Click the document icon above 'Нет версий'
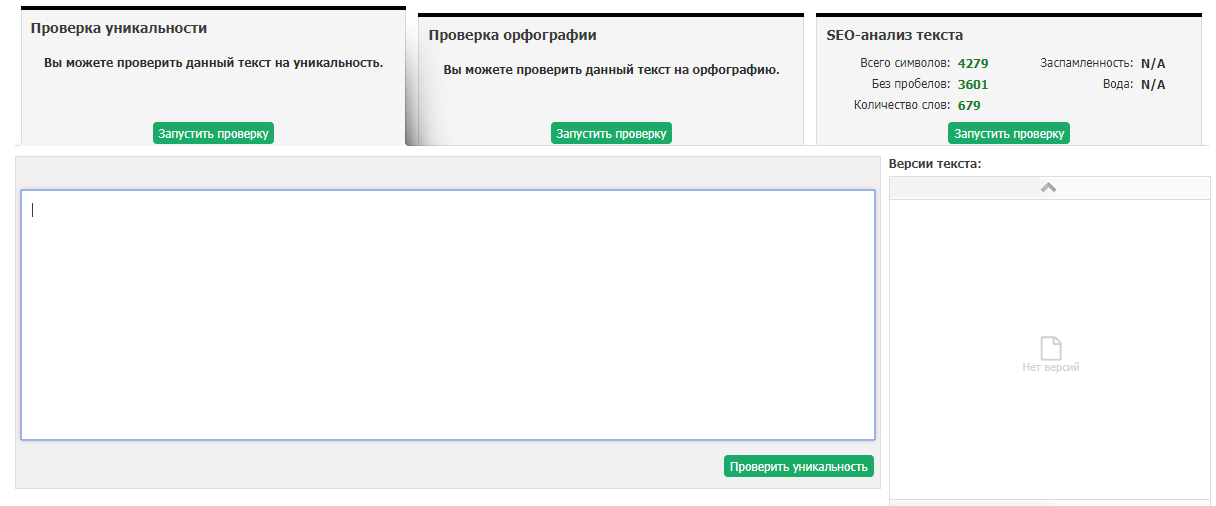1216x506 pixels. coord(1050,348)
